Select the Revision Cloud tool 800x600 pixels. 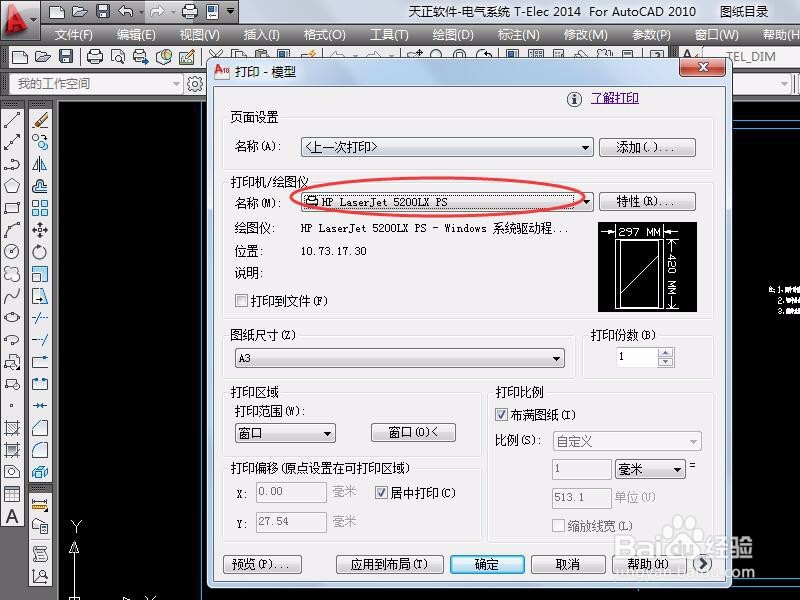[12, 274]
